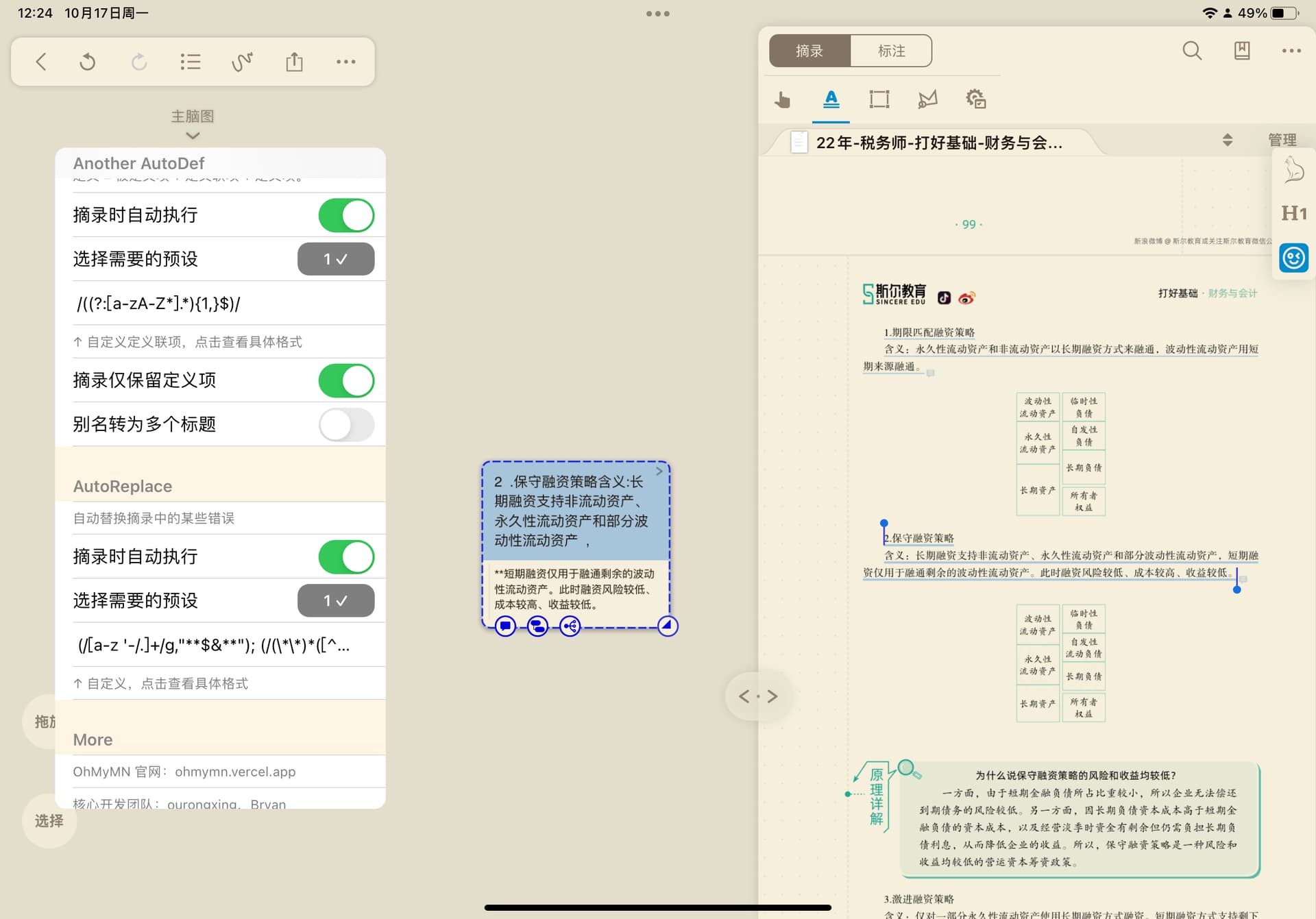Select the text highlight excerpt tool
Viewport: 1316px width, 919px height.
coord(831,100)
